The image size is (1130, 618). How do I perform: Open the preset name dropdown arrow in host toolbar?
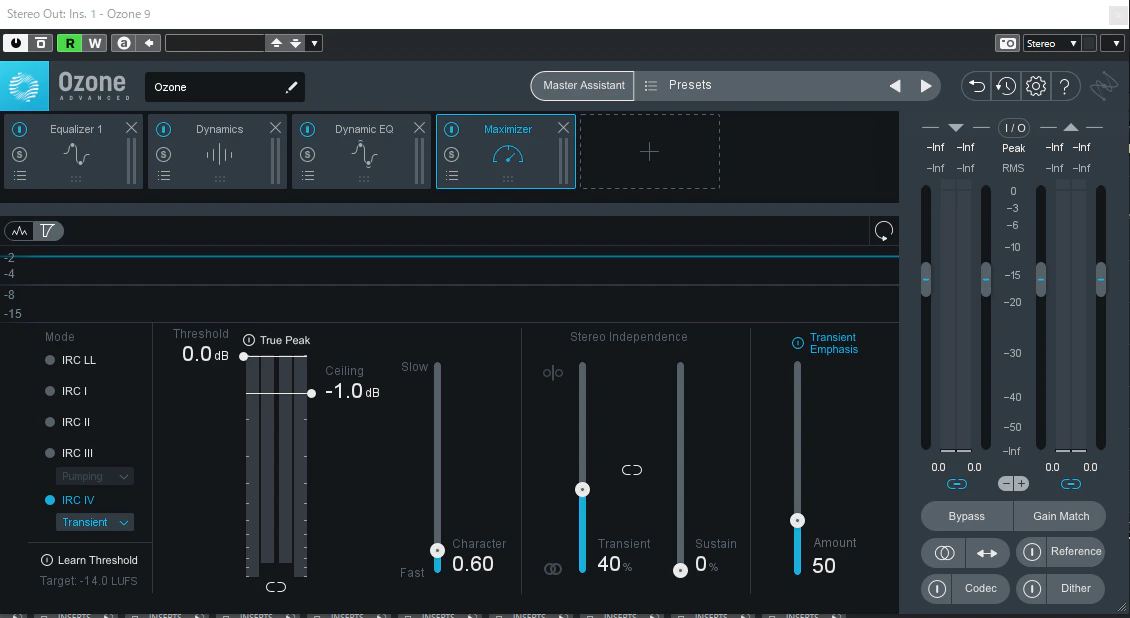click(x=314, y=43)
